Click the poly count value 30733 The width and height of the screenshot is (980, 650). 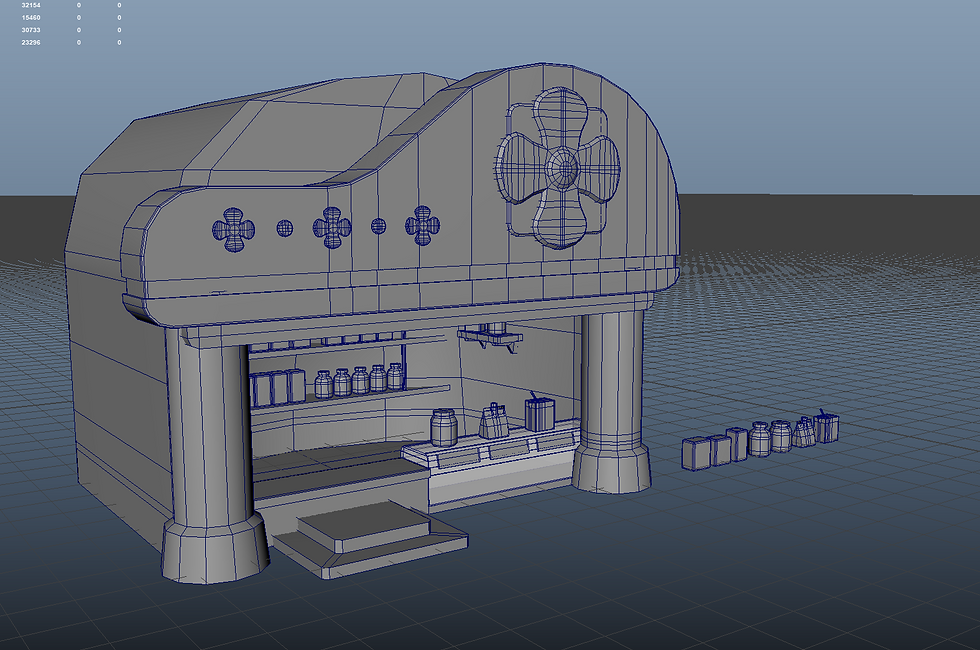[31, 30]
